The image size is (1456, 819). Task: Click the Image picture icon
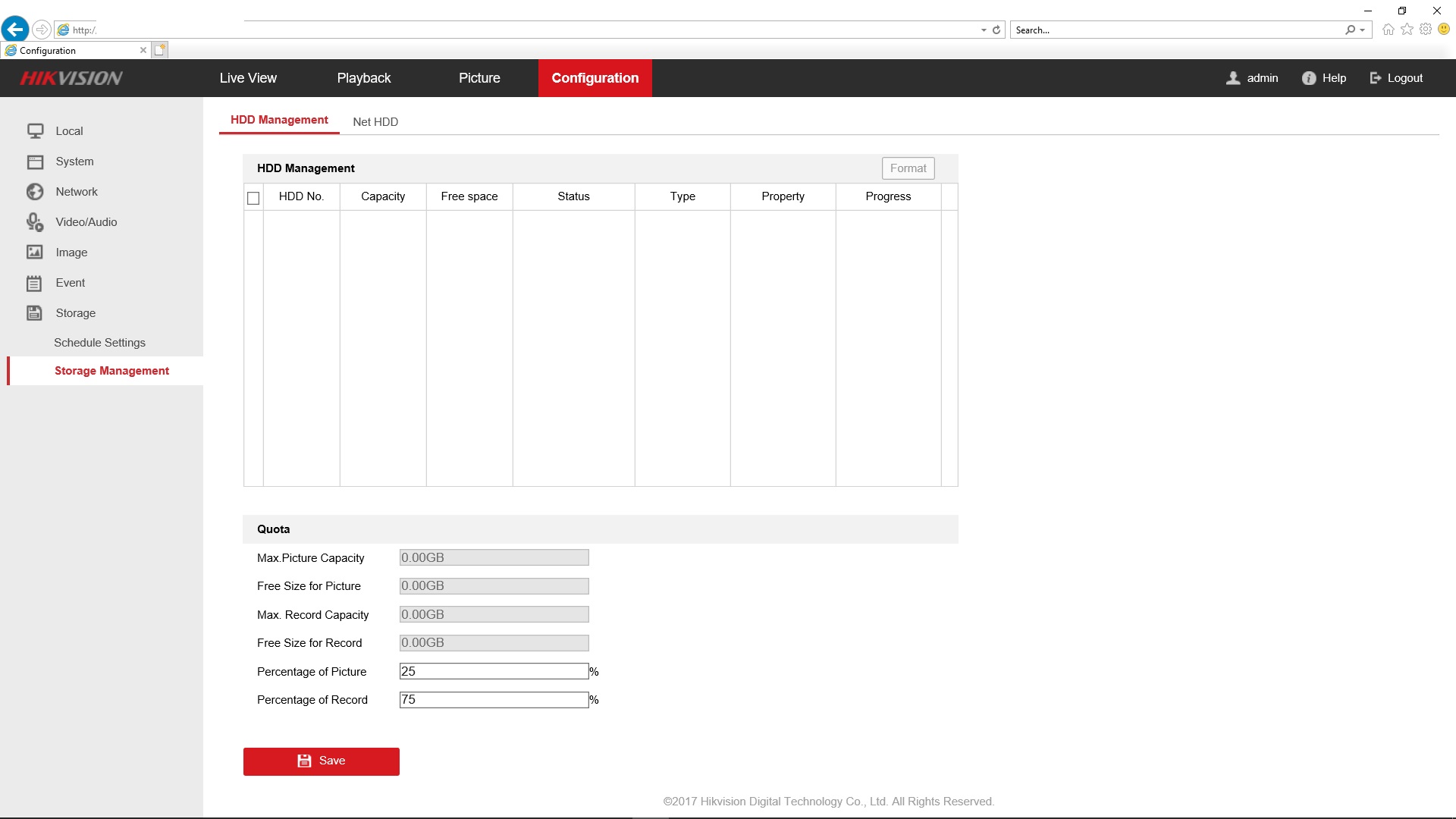[35, 252]
